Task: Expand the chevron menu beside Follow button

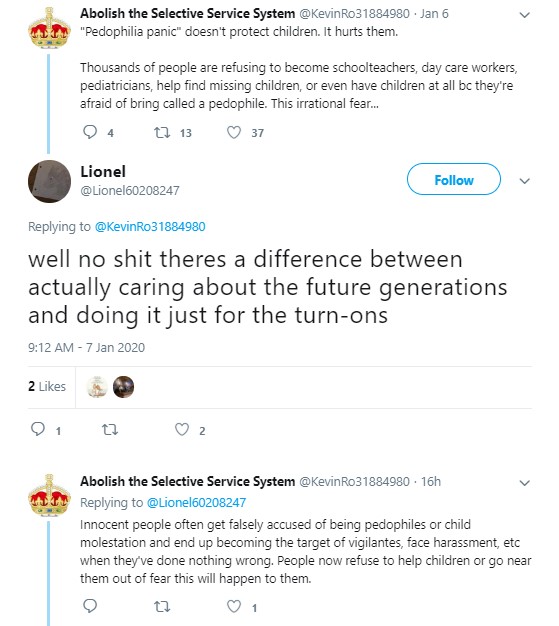Action: pyautogui.click(x=524, y=181)
